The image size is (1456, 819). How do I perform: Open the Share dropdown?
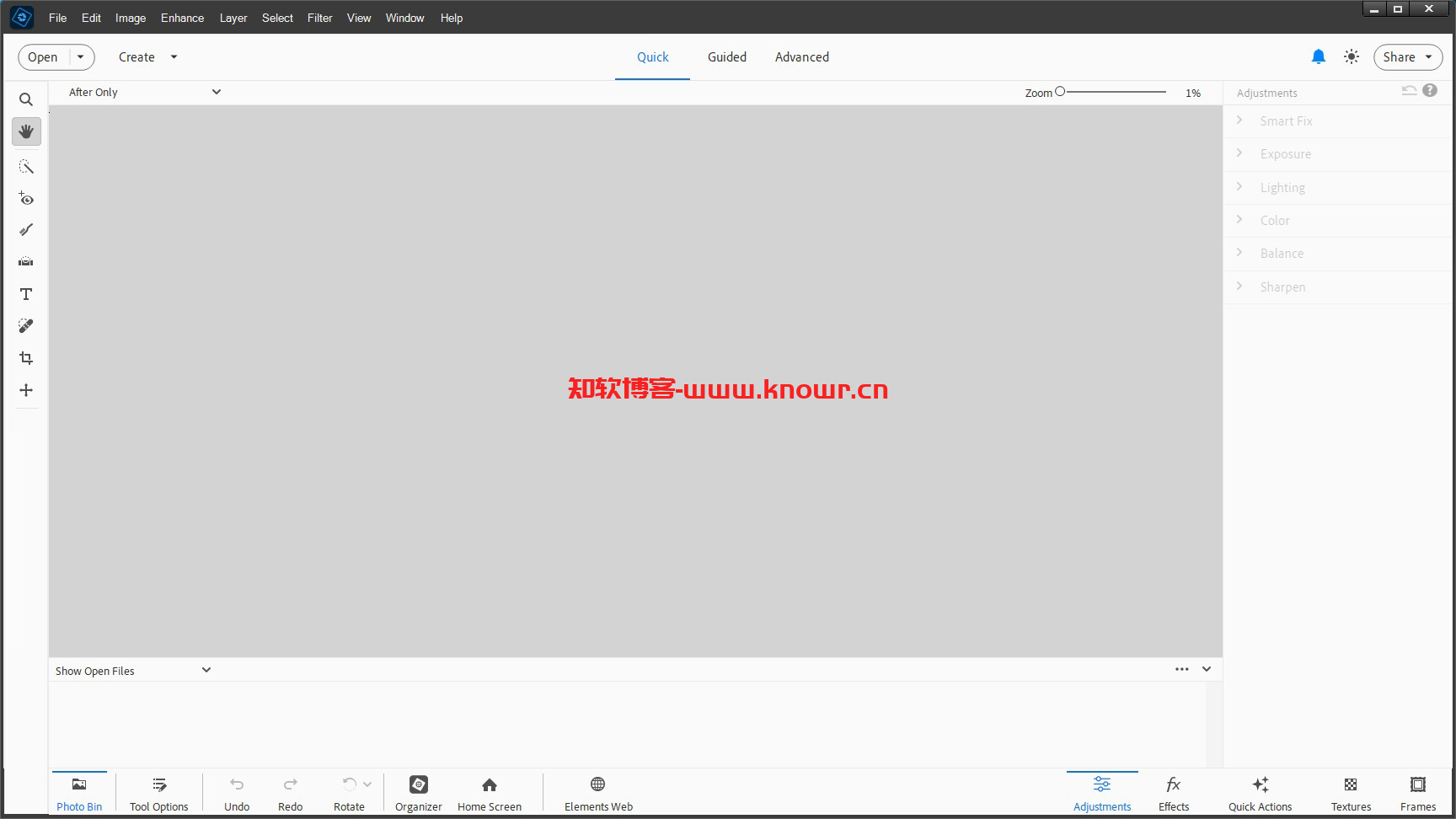coord(1408,57)
